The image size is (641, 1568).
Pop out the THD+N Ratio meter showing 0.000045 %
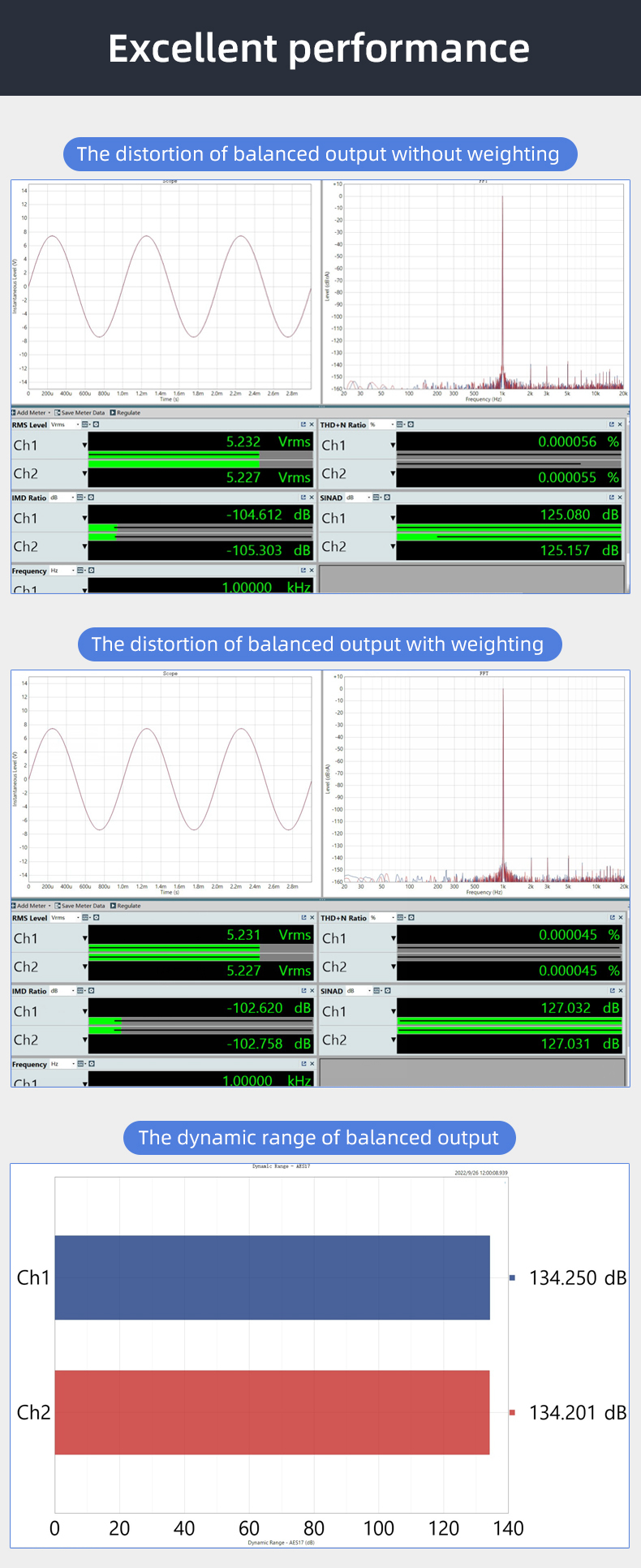[613, 918]
